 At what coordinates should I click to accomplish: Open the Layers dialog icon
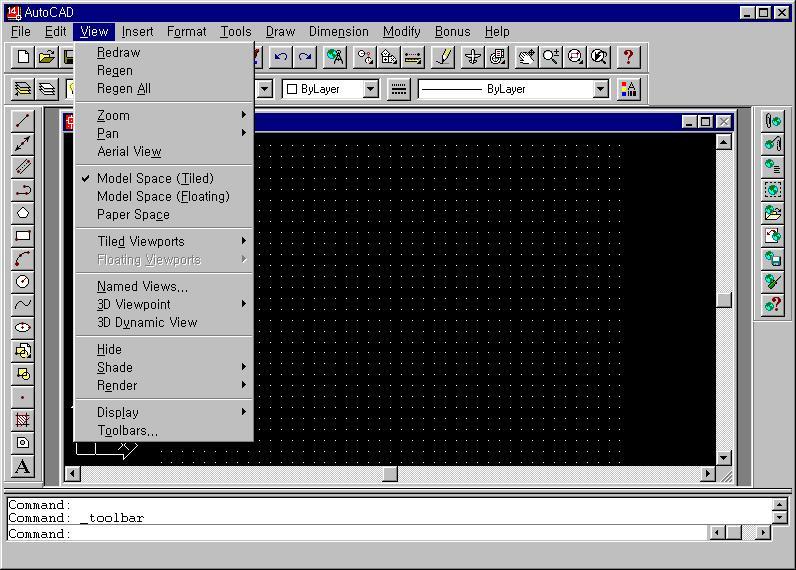(x=47, y=89)
